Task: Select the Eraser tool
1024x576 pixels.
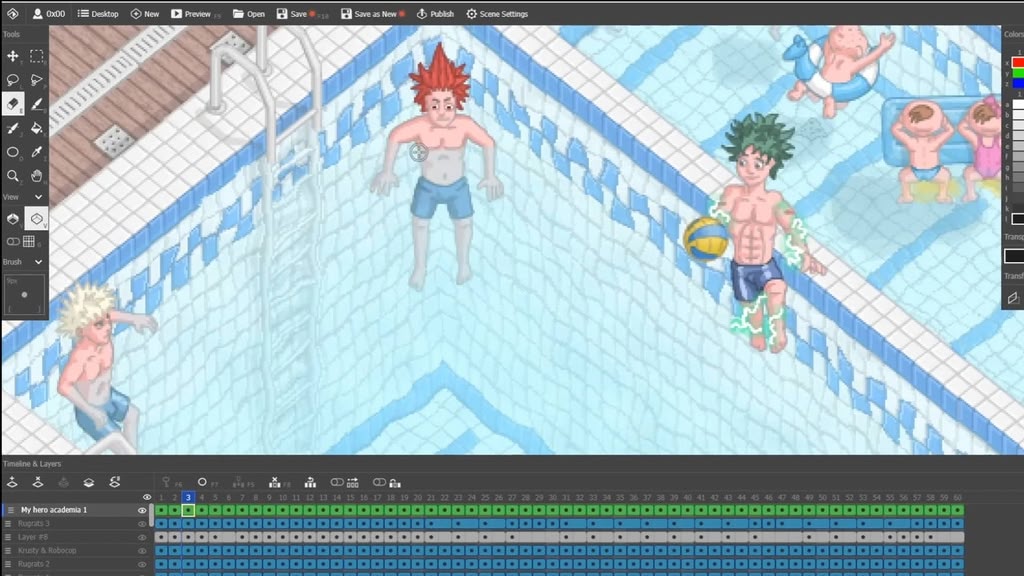Action: [x=12, y=104]
